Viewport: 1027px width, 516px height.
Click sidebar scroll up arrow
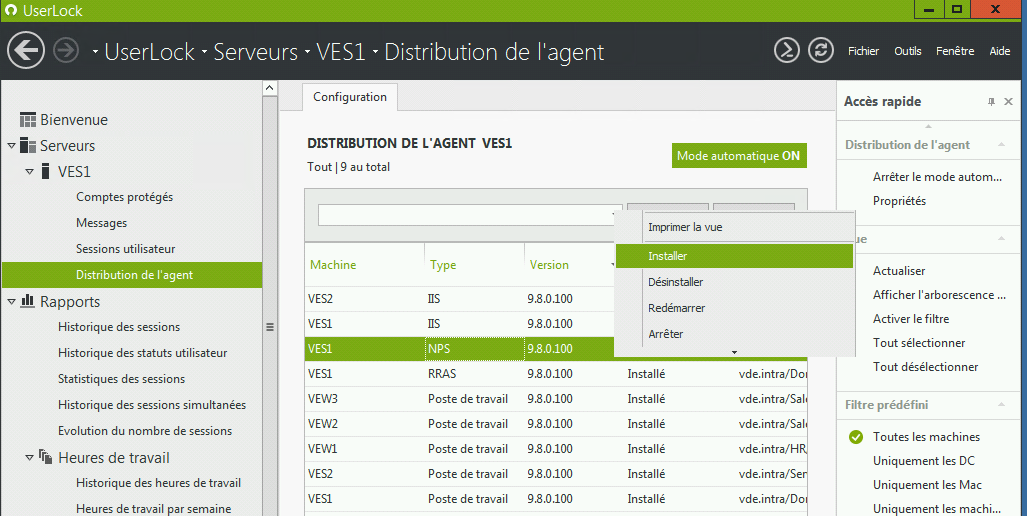[270, 88]
